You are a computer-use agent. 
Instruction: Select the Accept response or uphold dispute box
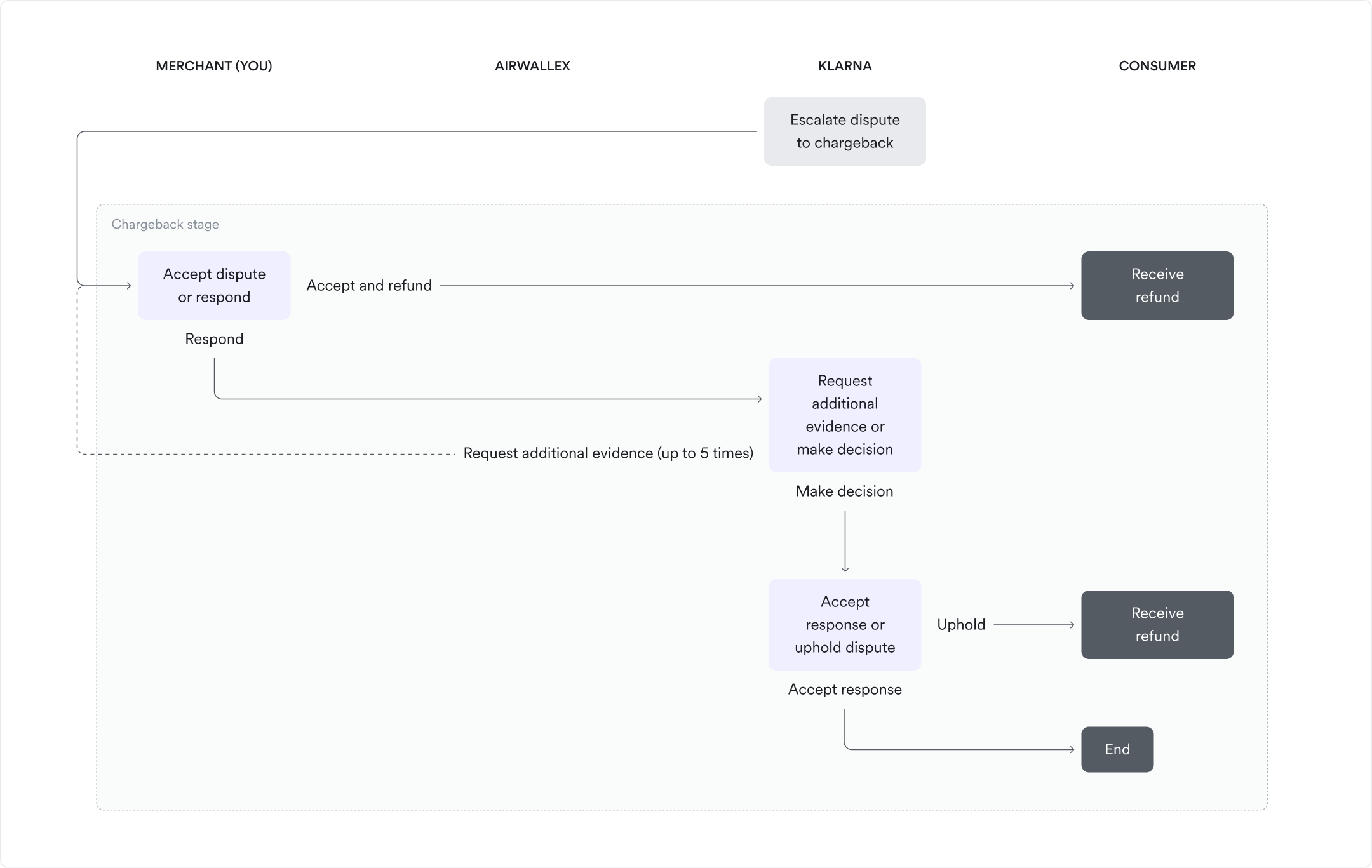(845, 625)
